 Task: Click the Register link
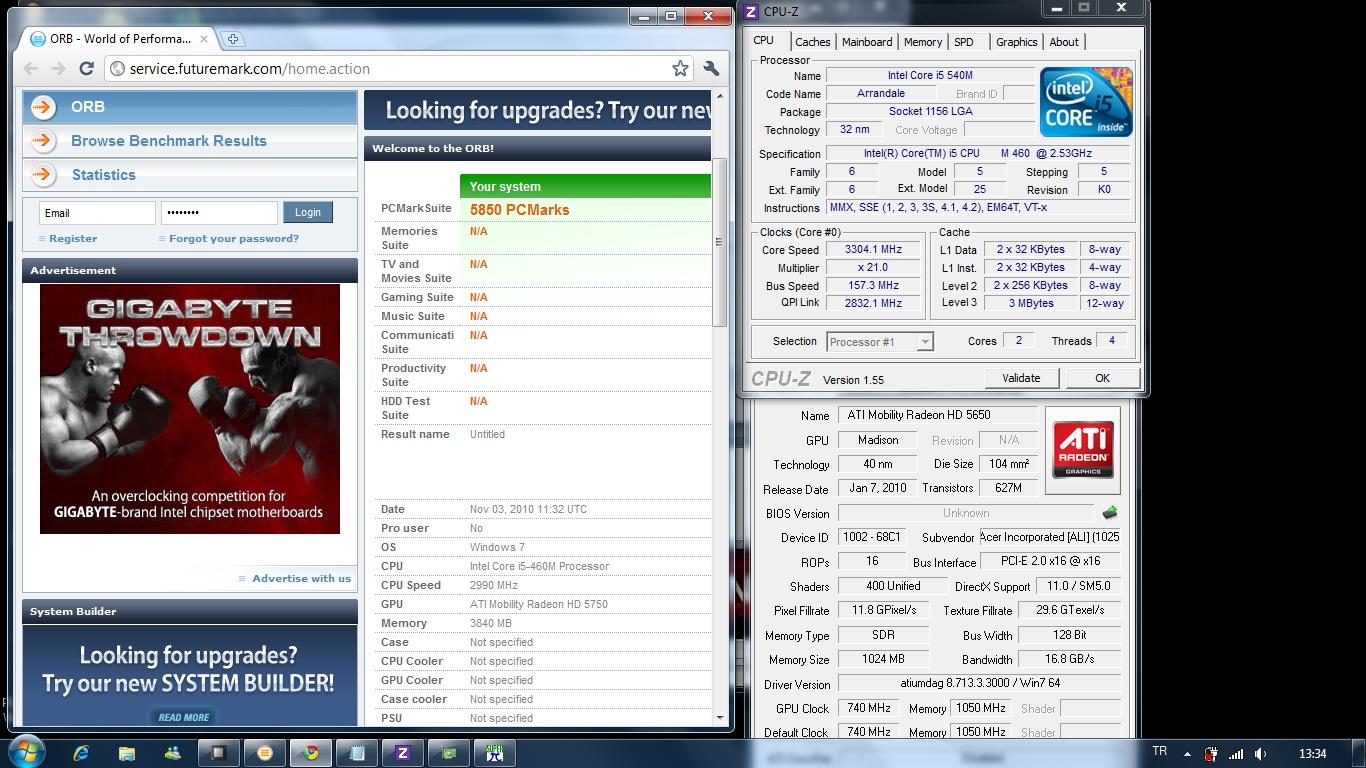point(73,239)
